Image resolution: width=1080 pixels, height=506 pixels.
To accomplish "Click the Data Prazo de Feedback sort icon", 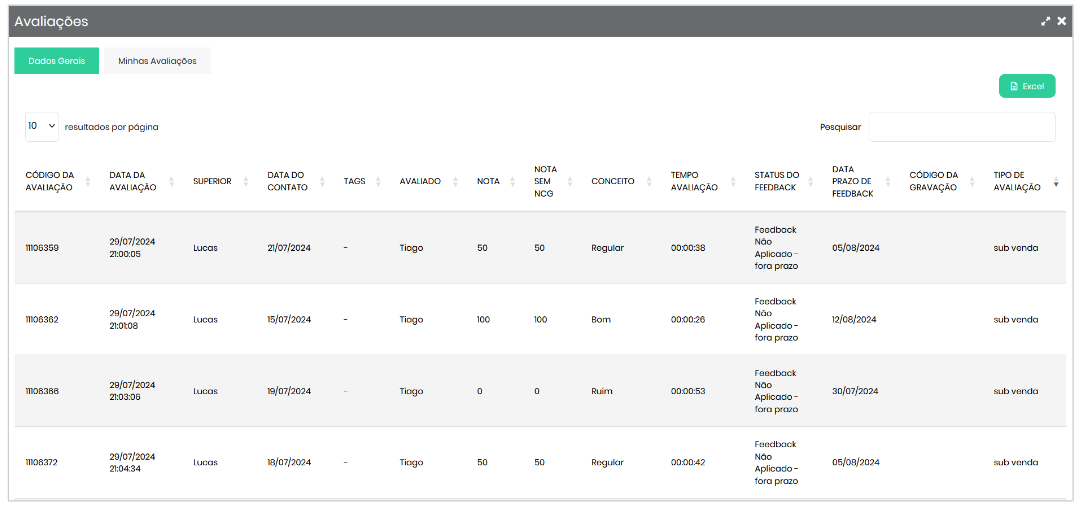I will coord(889,182).
